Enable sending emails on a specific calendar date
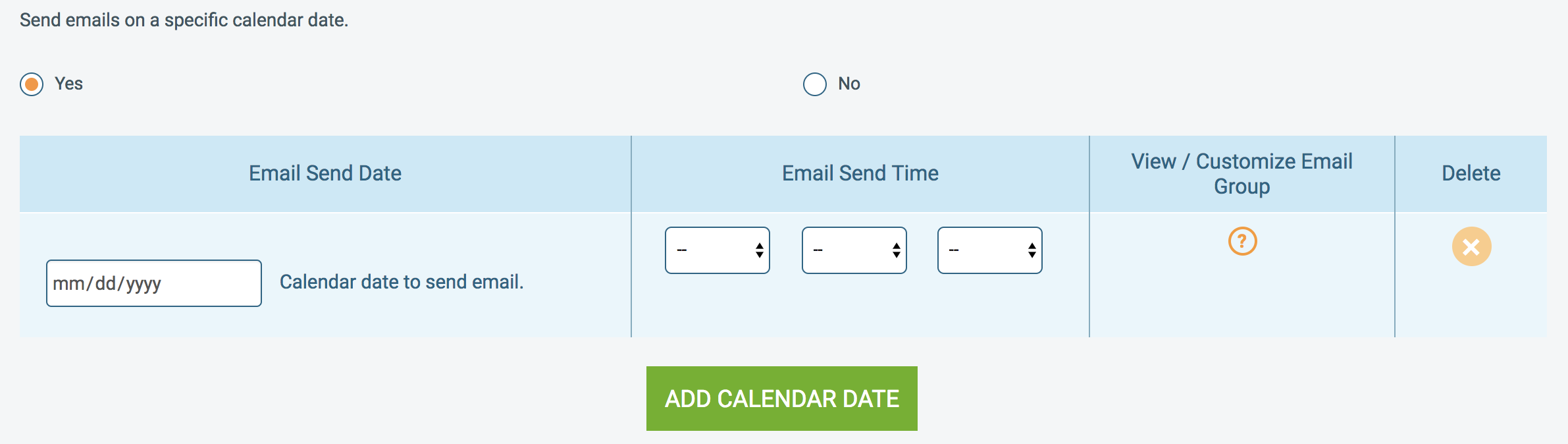 30,84
